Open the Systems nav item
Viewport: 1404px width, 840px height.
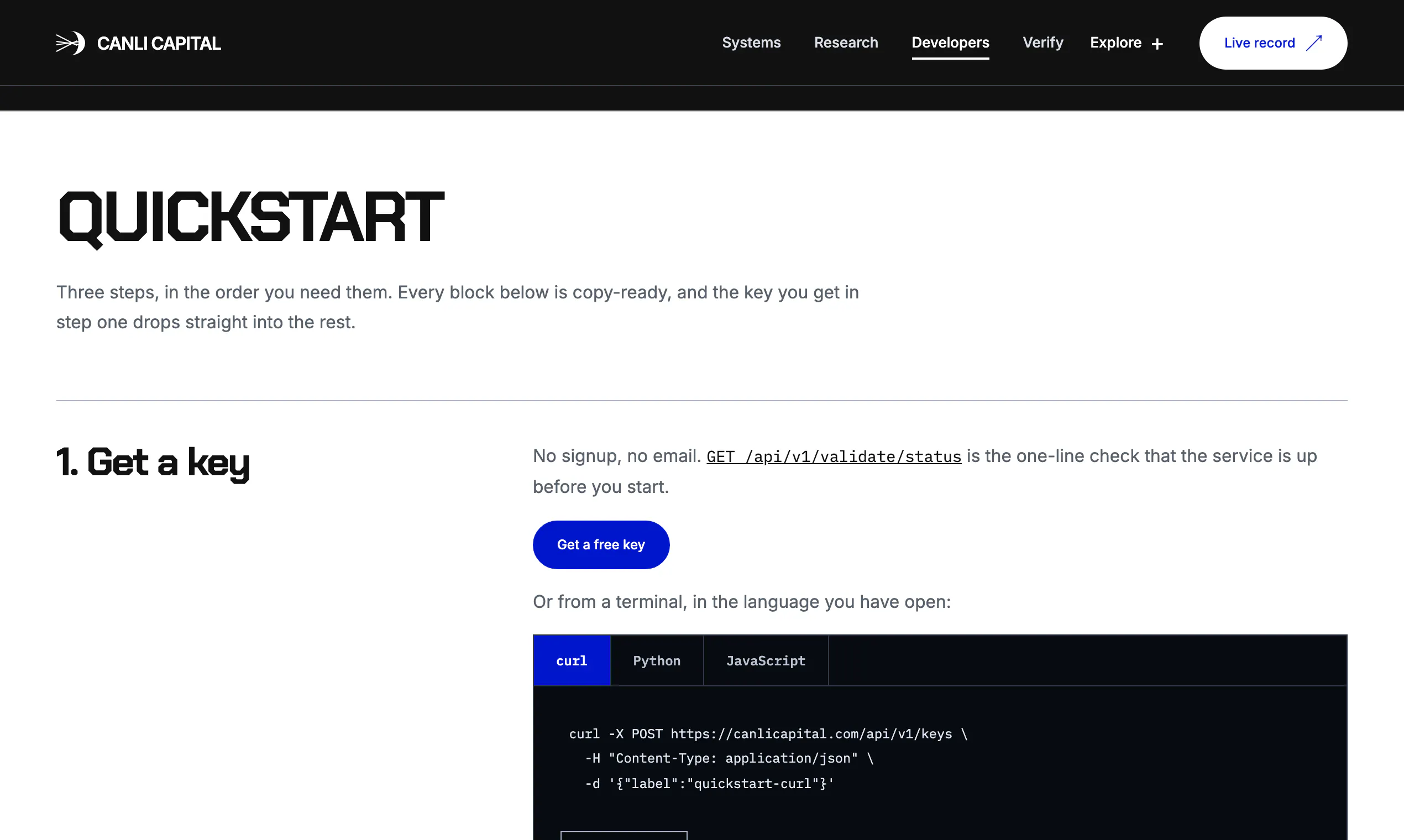coord(751,43)
